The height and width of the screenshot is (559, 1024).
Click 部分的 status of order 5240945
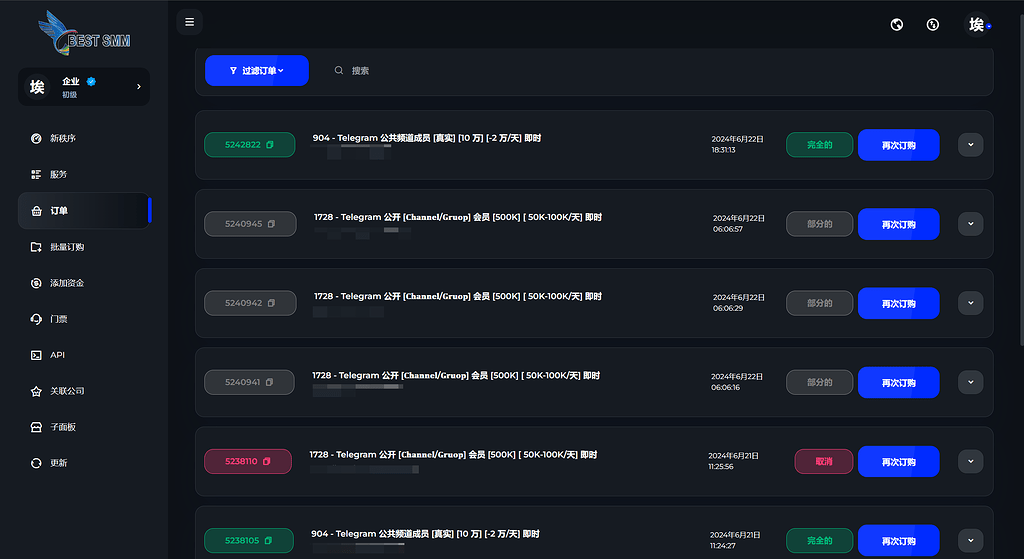pos(820,224)
